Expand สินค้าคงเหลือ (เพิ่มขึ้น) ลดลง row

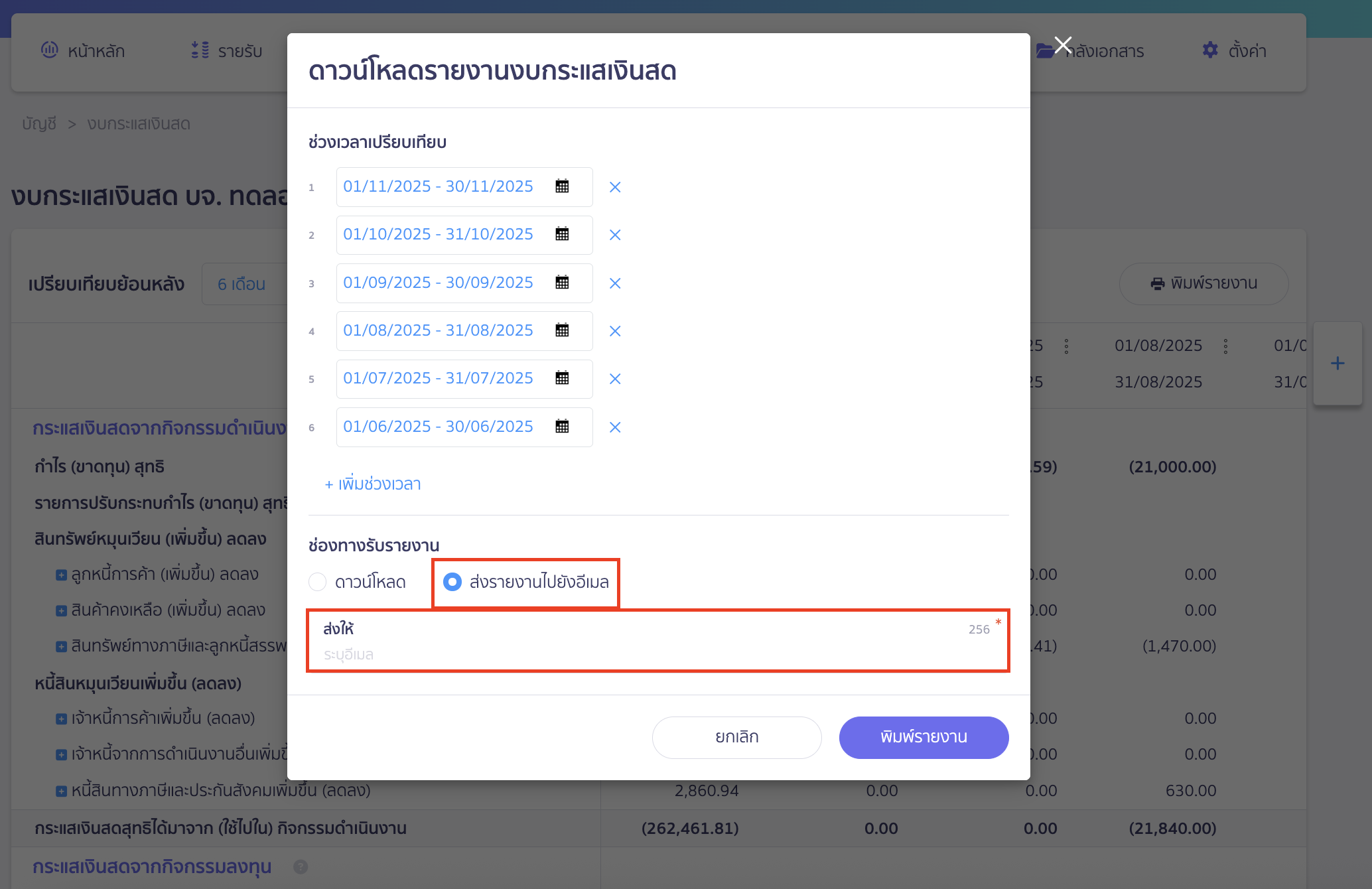(61, 610)
